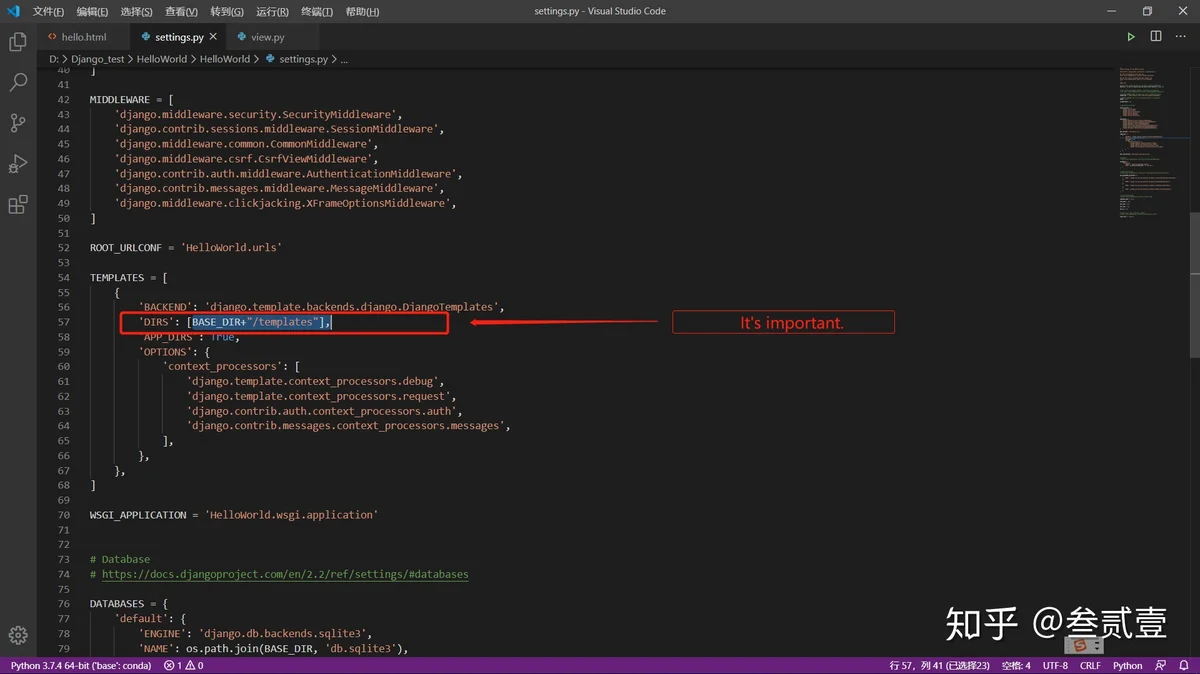The width and height of the screenshot is (1200, 674).
Task: Change end-of-line sequence from CRLF
Action: tap(1090, 665)
